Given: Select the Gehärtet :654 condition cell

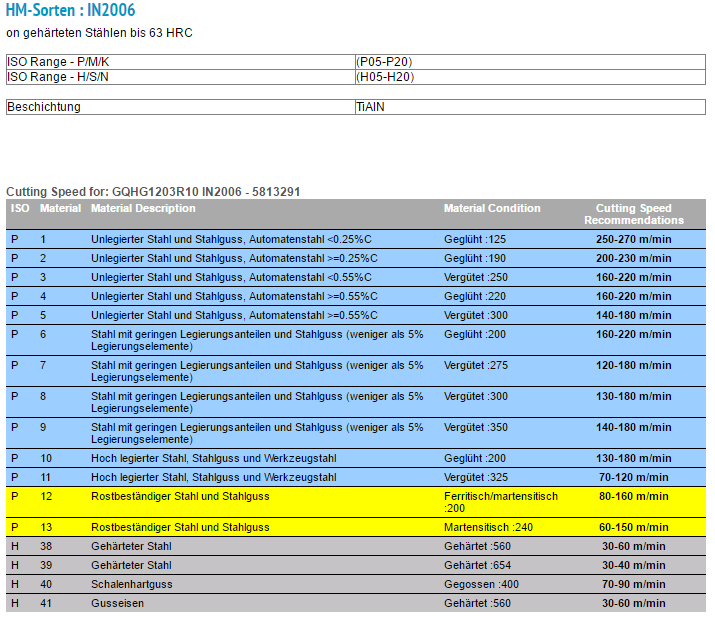Looking at the screenshot, I should (x=477, y=566).
